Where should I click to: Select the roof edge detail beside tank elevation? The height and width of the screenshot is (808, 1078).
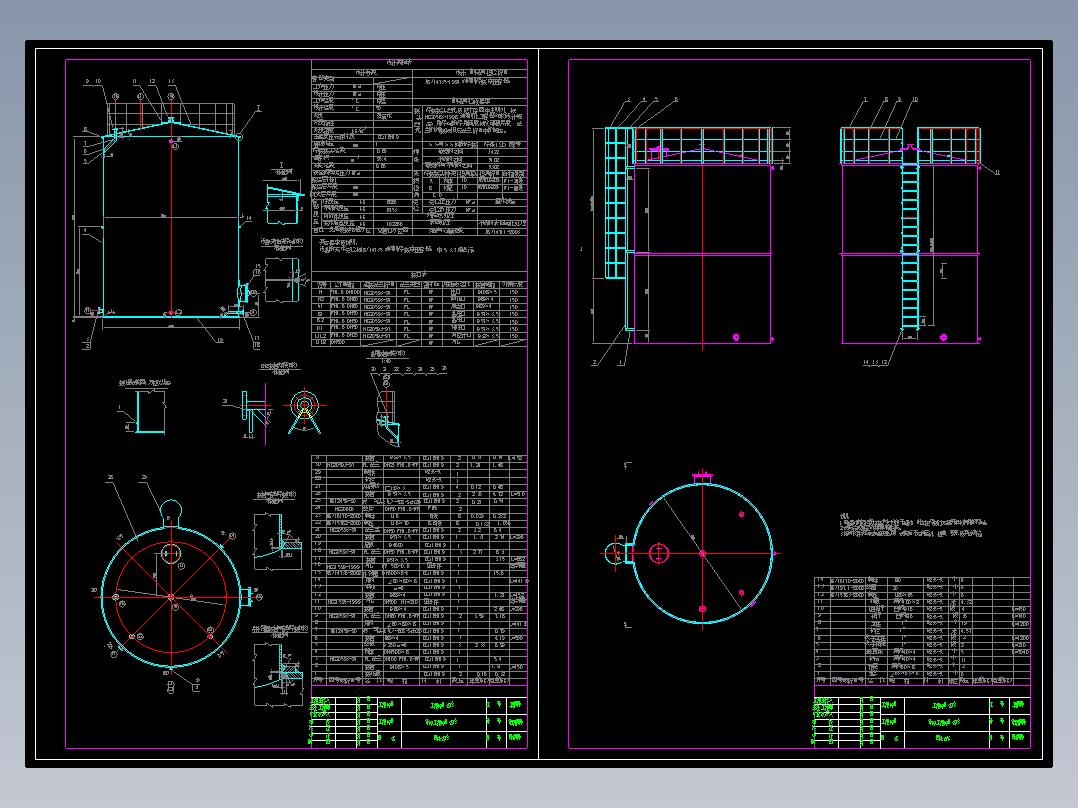point(283,196)
